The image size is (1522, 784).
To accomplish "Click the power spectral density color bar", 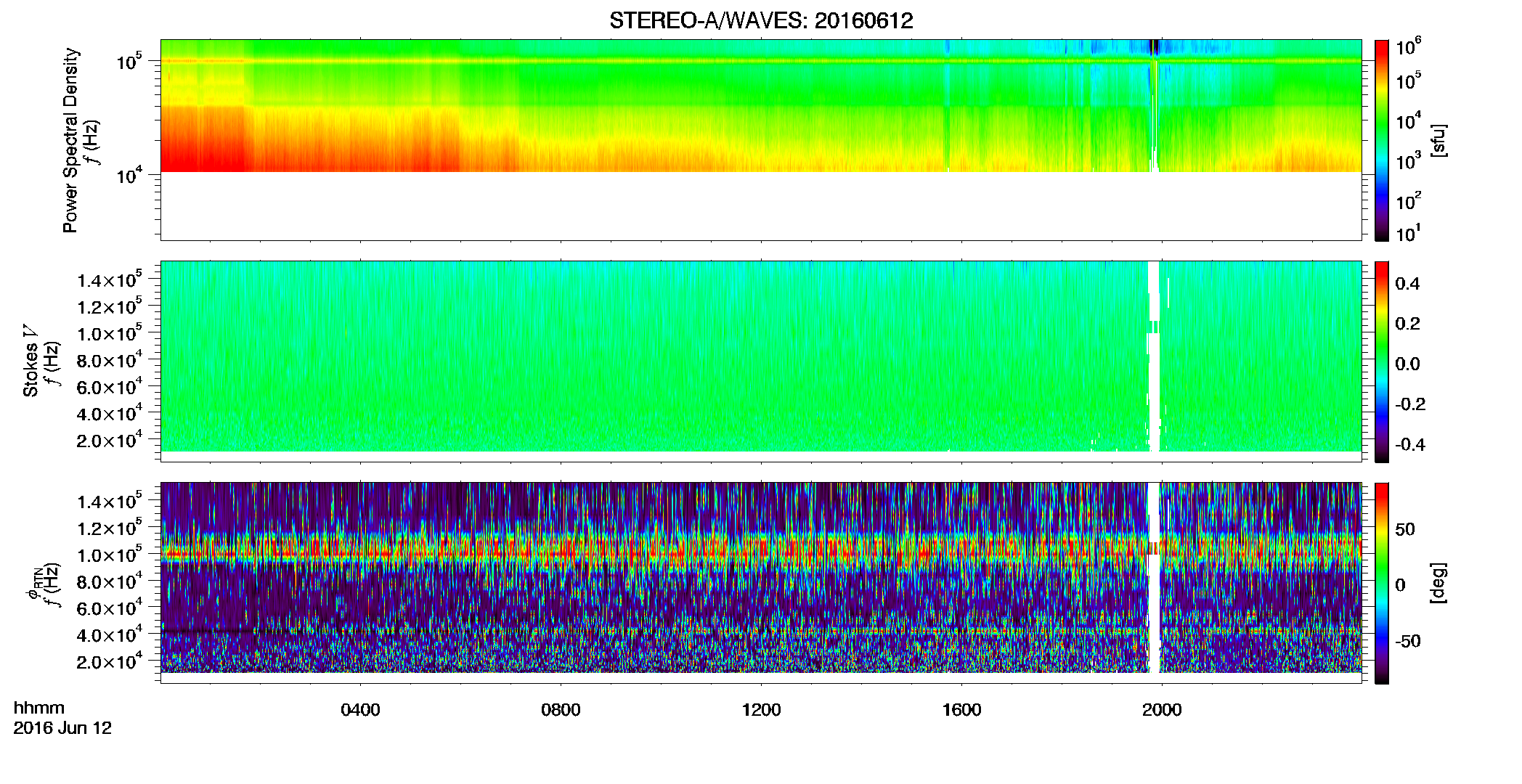I will tap(1382, 140).
